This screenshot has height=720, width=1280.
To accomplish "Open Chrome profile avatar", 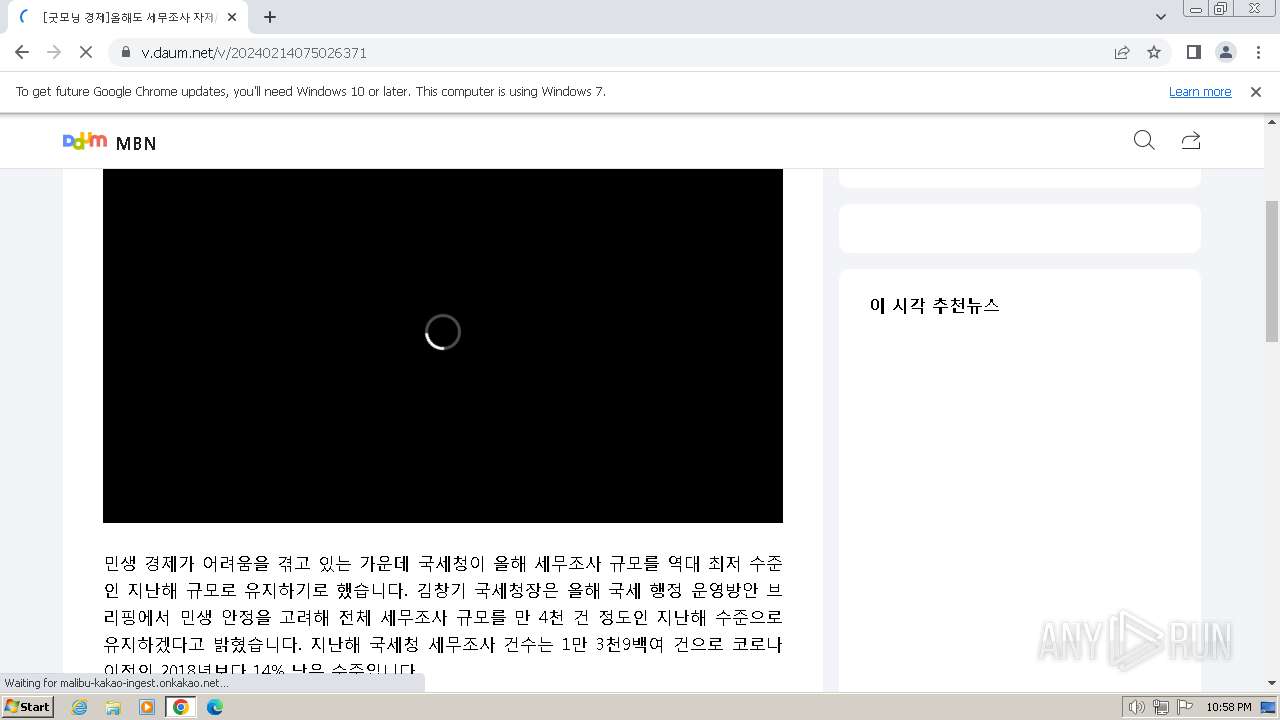I will 1226,52.
